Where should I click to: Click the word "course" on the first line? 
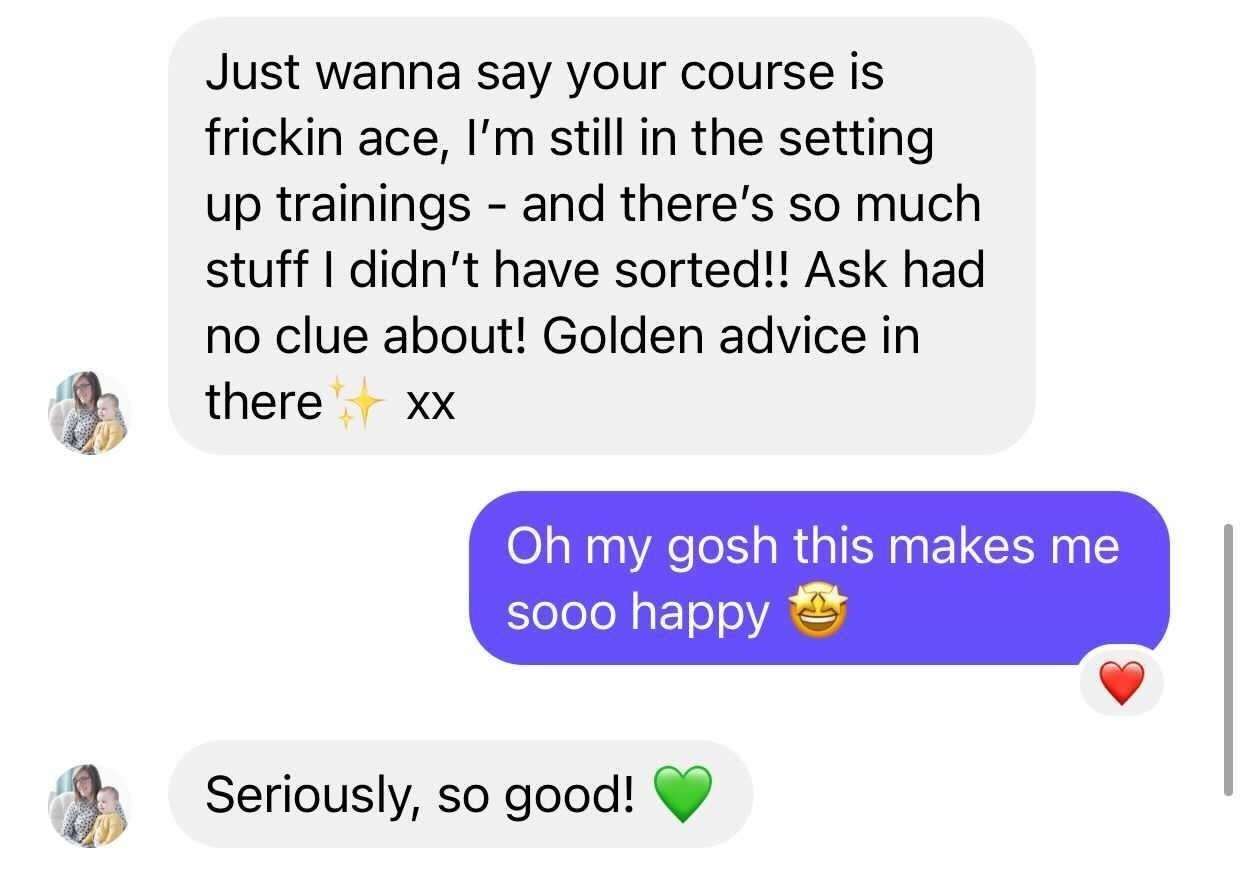coord(731,73)
